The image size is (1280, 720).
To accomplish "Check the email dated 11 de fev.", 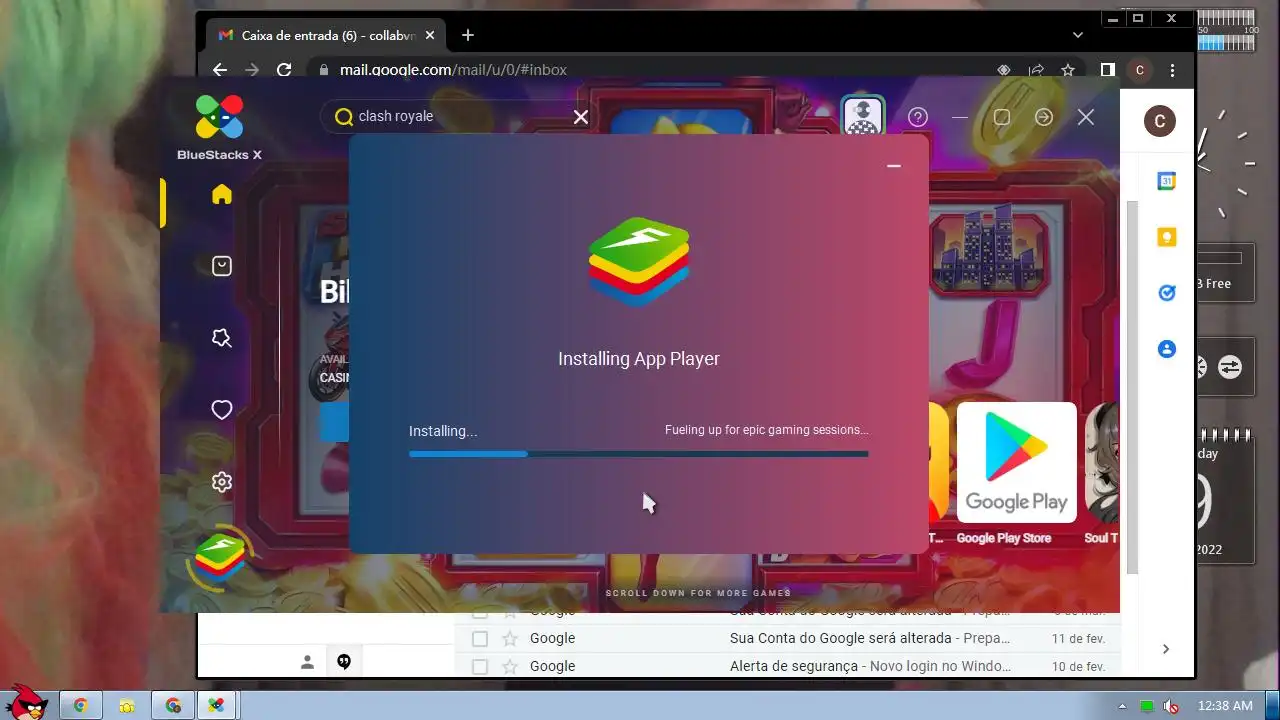I will (480, 638).
